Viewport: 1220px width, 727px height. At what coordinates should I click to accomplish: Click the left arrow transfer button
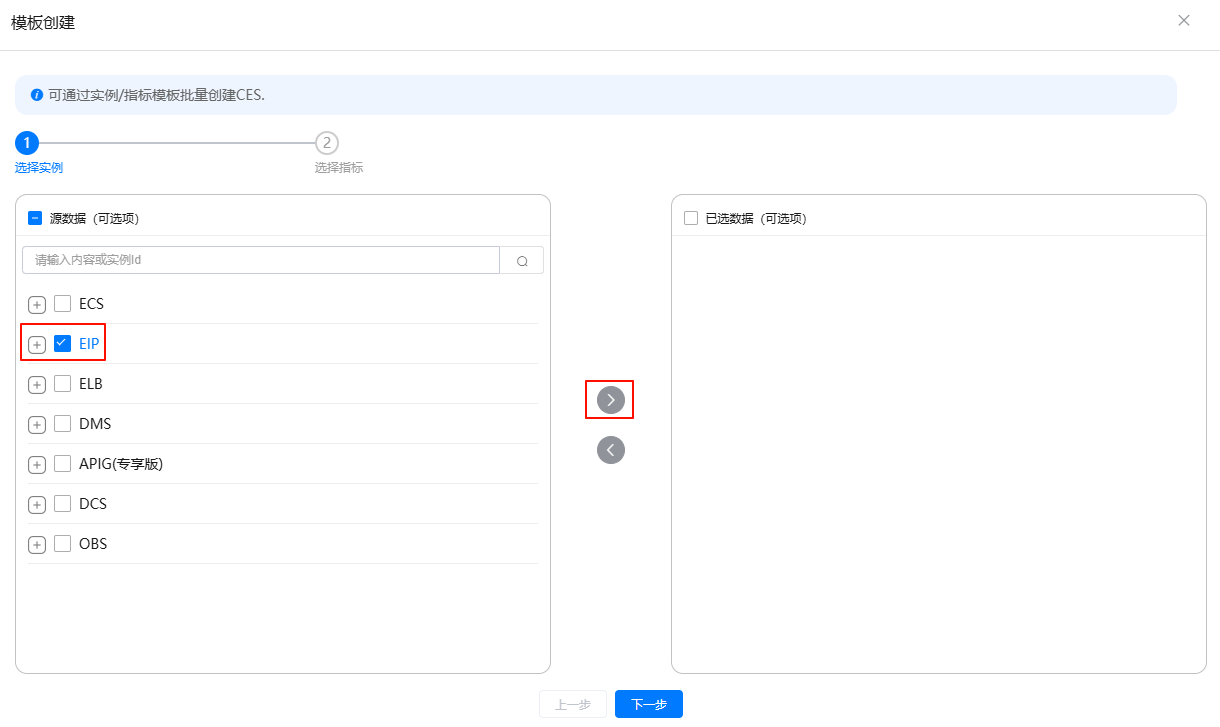tap(610, 450)
